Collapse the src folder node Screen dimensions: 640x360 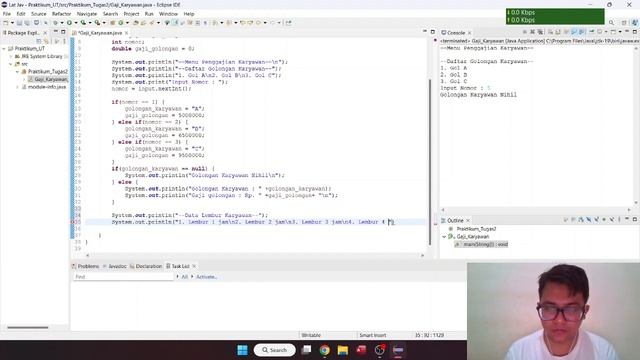(11, 64)
